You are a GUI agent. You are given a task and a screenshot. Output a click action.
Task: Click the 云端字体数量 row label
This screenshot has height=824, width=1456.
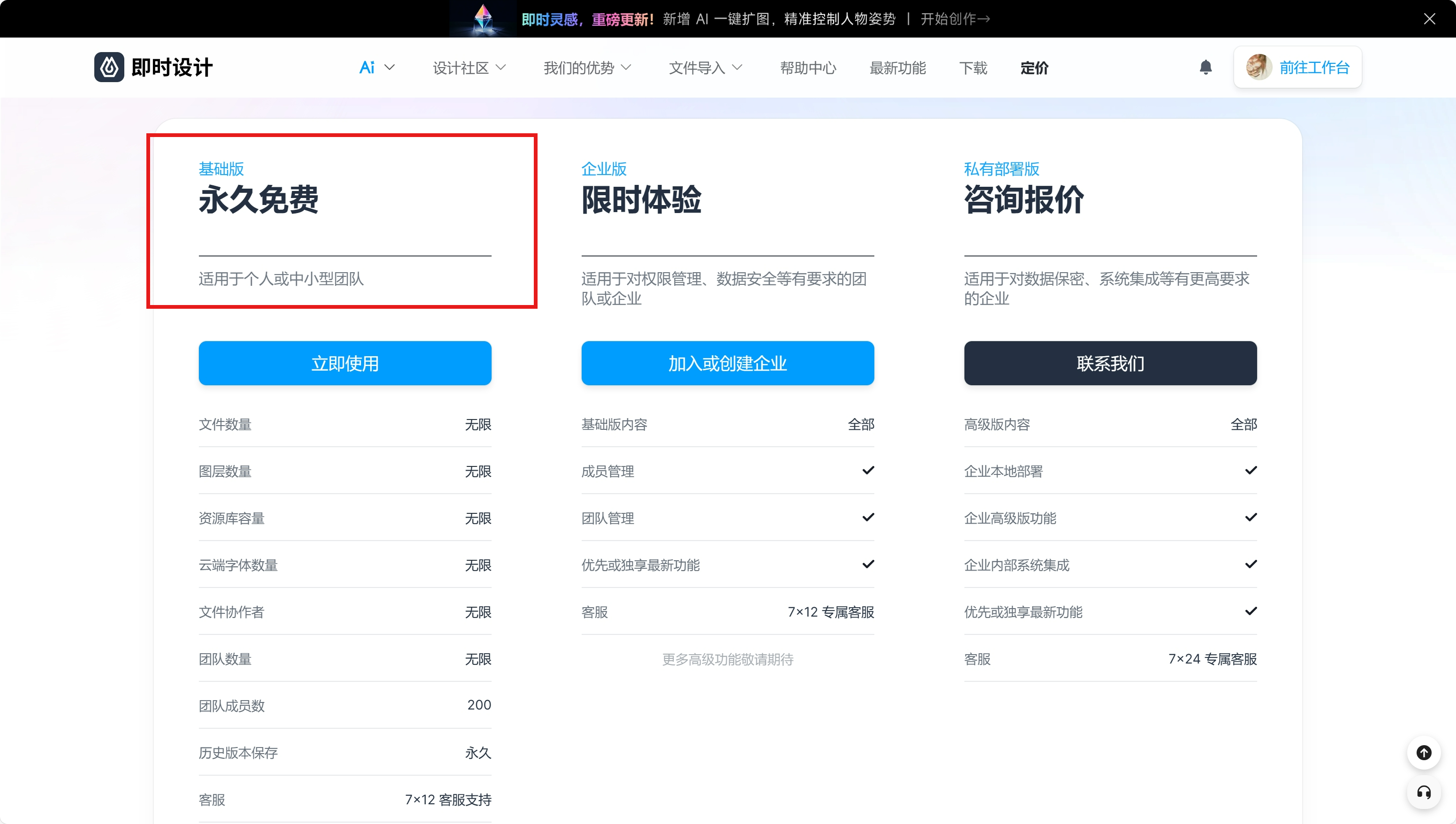click(x=238, y=565)
